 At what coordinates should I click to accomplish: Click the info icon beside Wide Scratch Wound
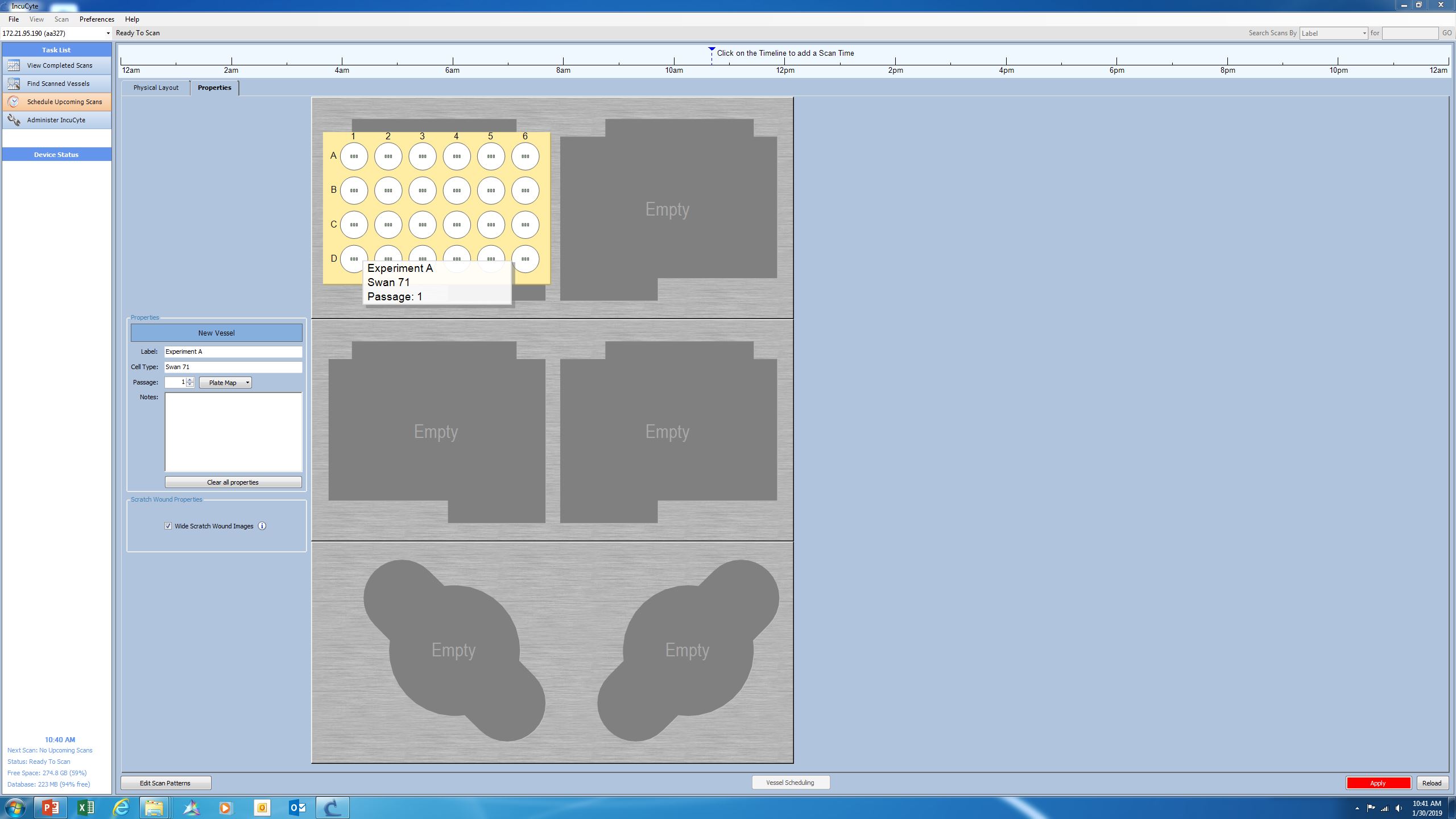click(262, 526)
